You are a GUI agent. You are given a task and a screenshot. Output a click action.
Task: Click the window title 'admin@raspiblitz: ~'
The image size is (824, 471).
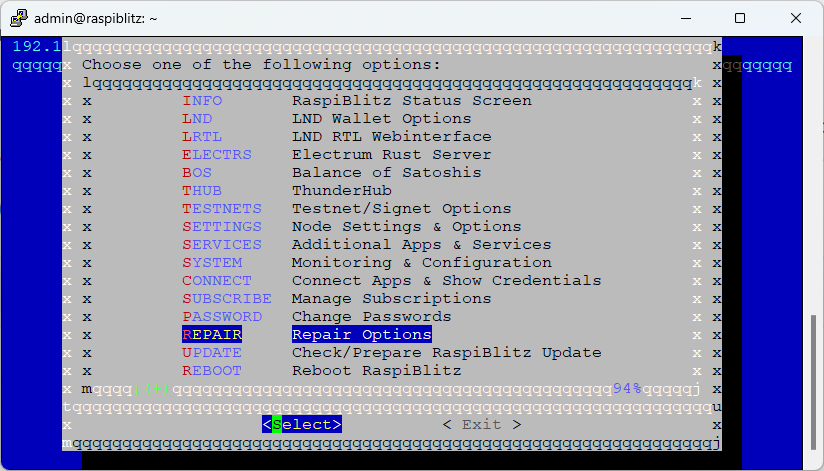tap(96, 18)
